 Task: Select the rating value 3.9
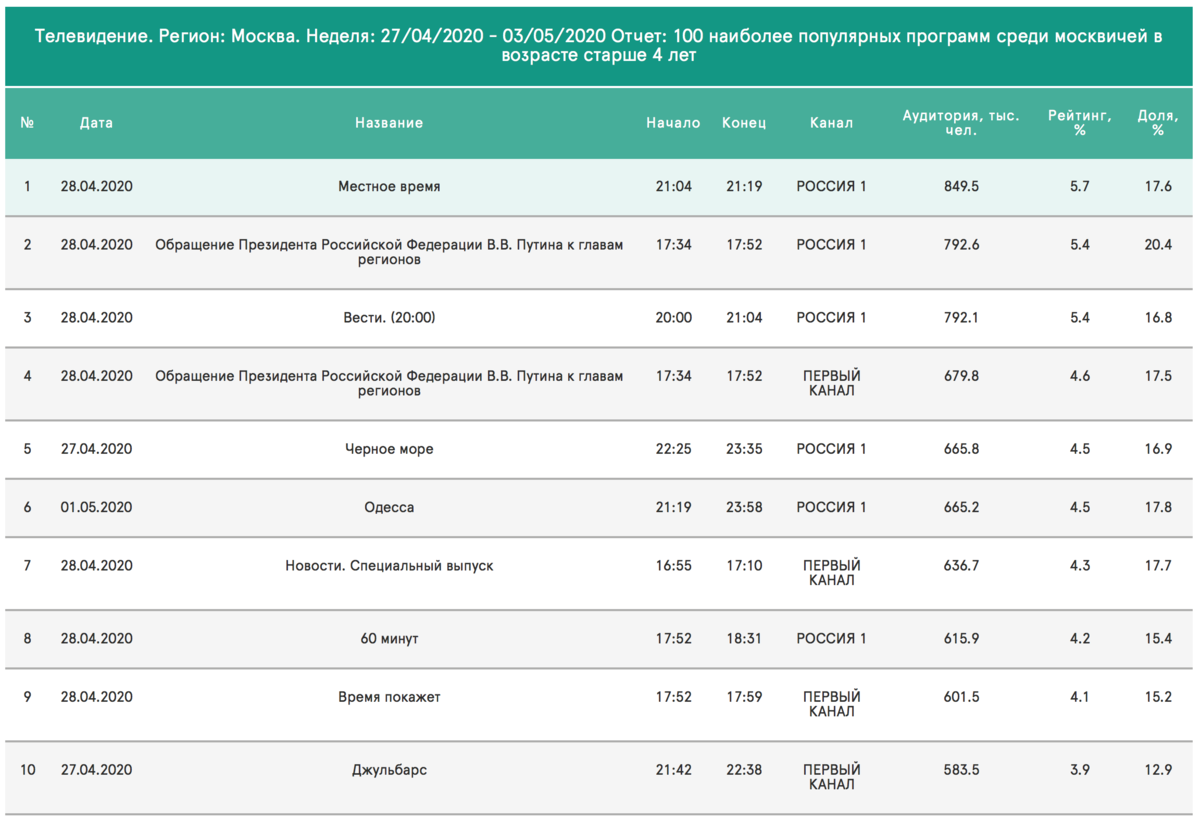point(1080,770)
